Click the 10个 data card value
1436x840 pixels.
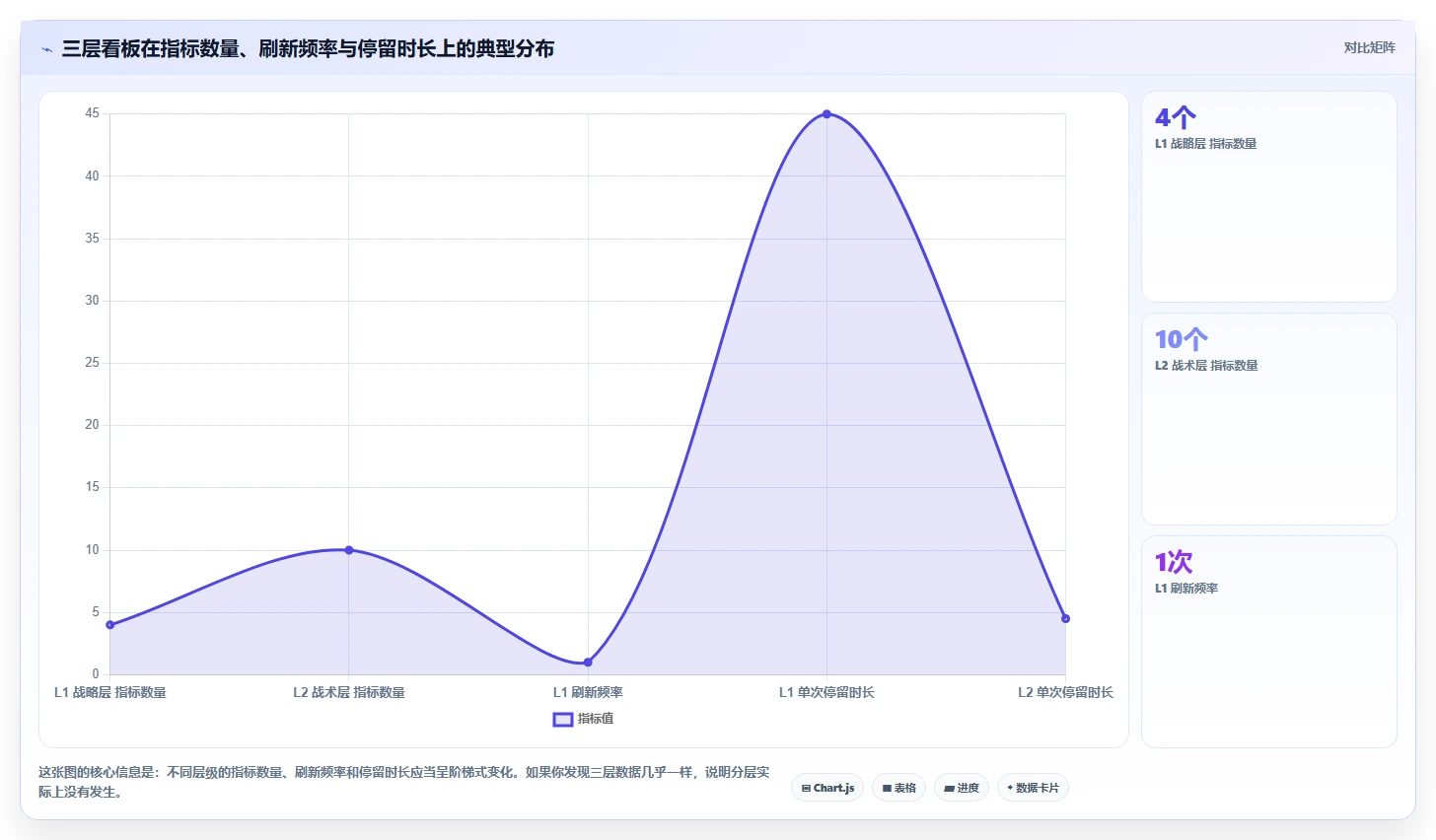coord(1182,340)
